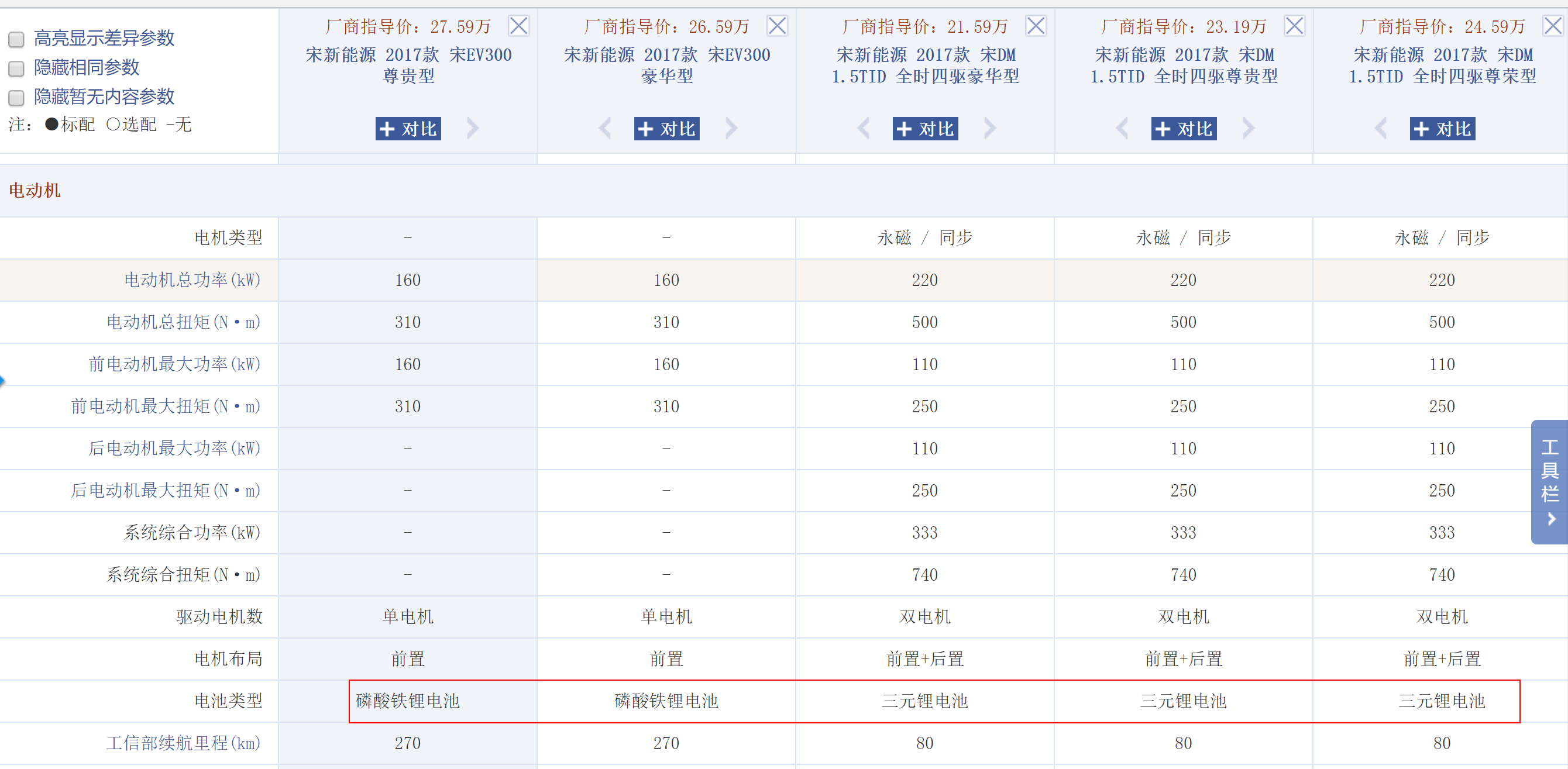Shift 全时四驱豪华型 column right
The width and height of the screenshot is (1568, 769).
pos(991,129)
